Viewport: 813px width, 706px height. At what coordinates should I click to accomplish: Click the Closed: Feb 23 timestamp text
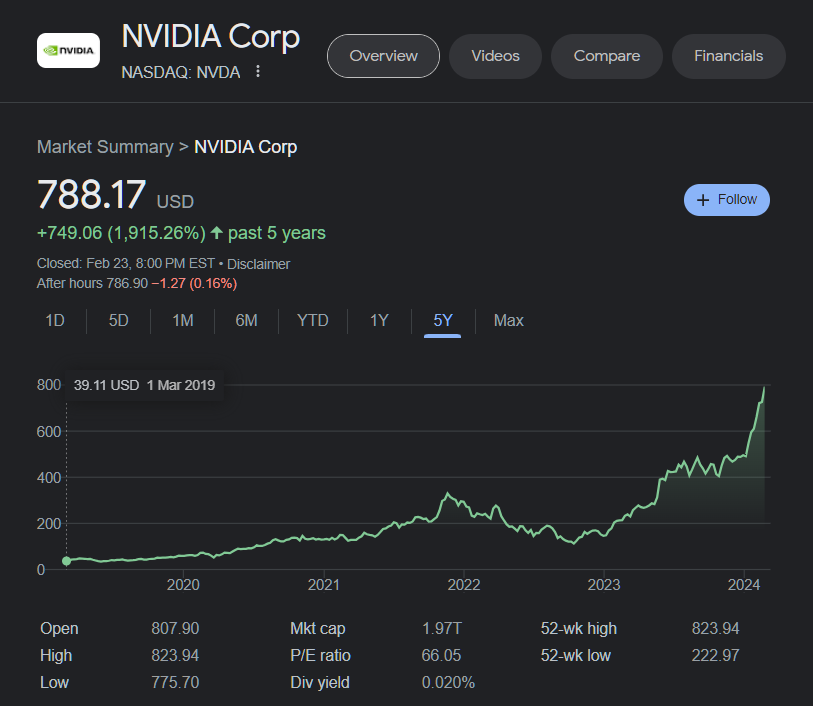pos(125,263)
